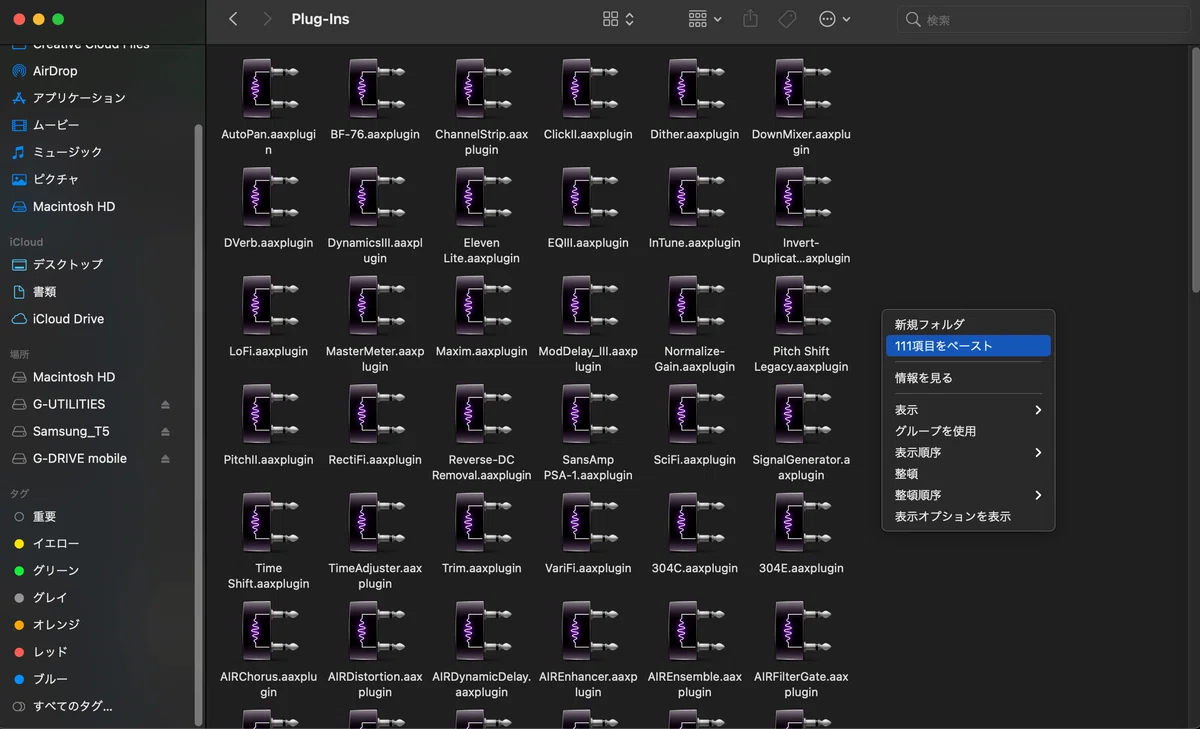Expand the 整頓順序 submenu
Viewport: 1200px width, 729px height.
pyautogui.click(x=968, y=495)
